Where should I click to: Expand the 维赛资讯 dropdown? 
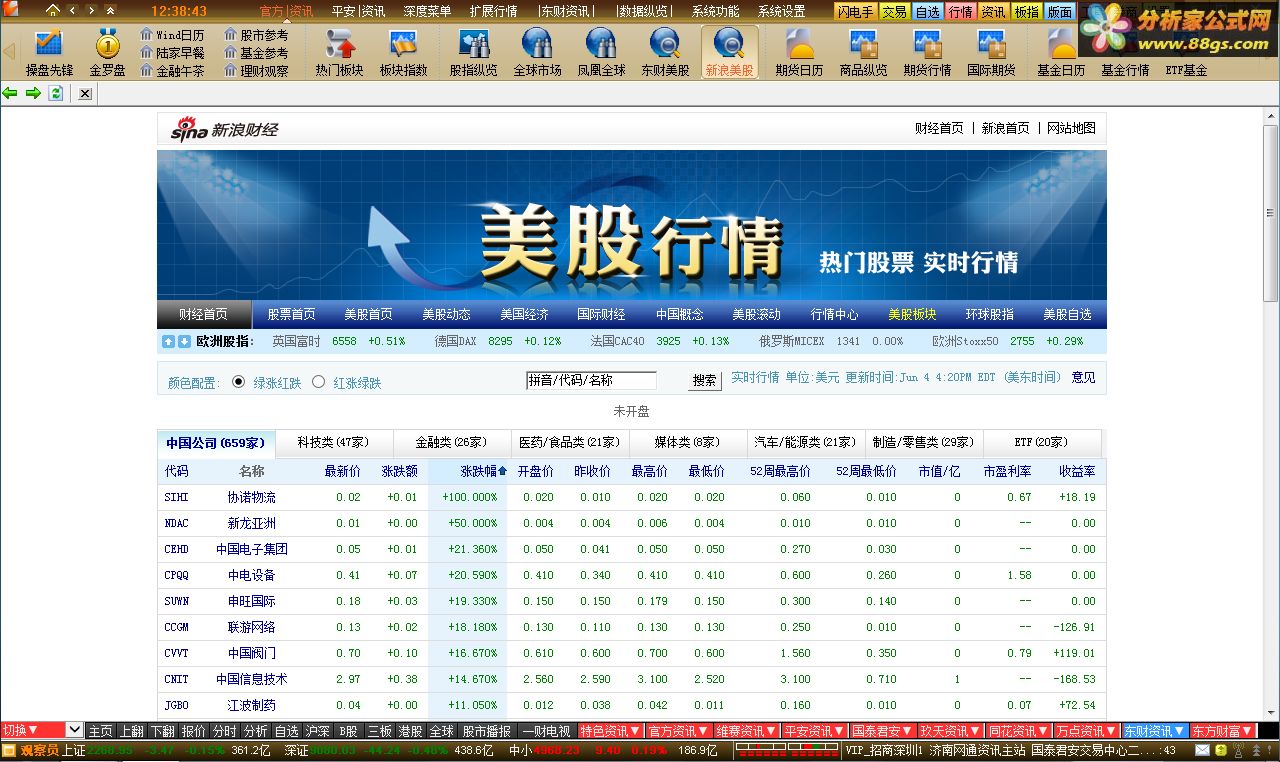click(x=747, y=731)
